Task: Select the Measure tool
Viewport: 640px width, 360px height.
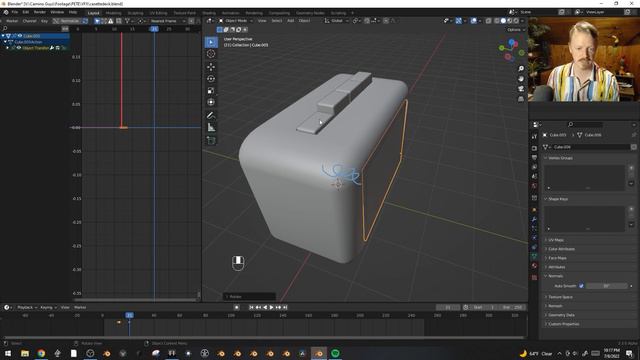Action: (211, 128)
